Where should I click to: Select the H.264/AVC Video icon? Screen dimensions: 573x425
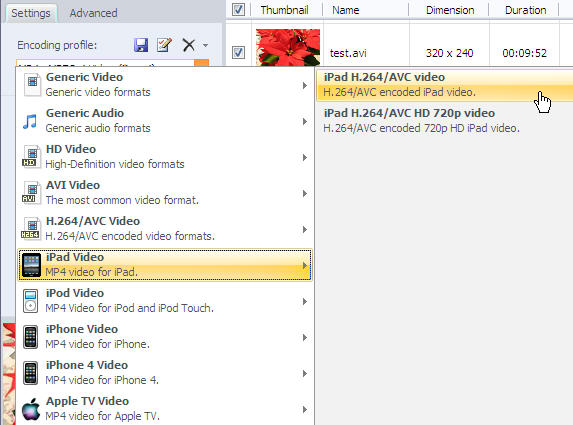31,229
